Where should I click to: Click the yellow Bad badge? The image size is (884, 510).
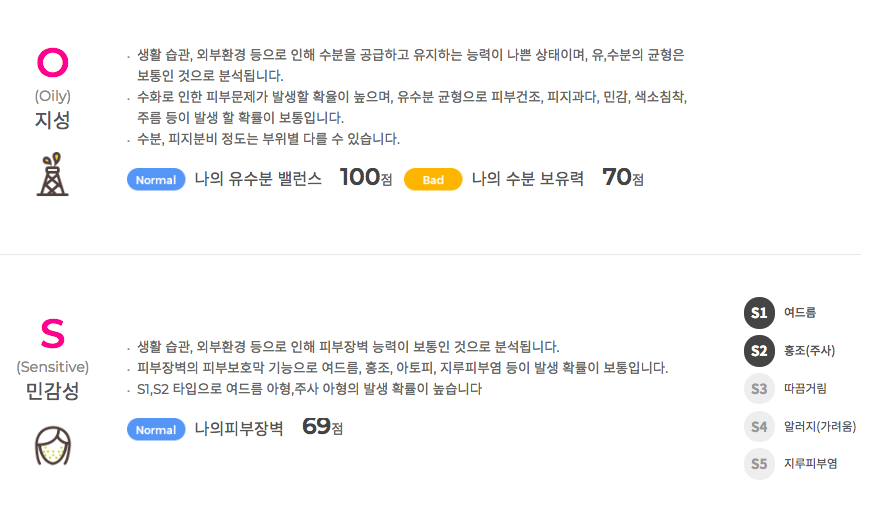(433, 180)
